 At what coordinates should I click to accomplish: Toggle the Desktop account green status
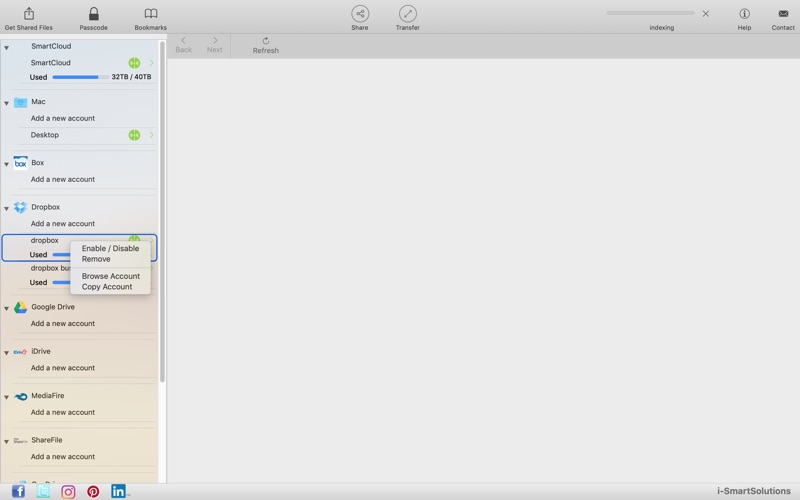coord(134,135)
